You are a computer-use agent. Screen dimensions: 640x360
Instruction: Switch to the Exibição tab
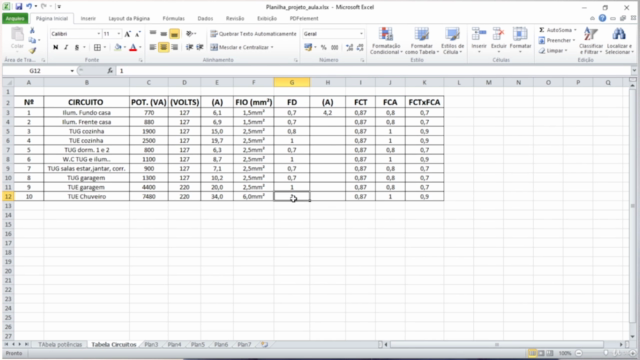point(267,18)
